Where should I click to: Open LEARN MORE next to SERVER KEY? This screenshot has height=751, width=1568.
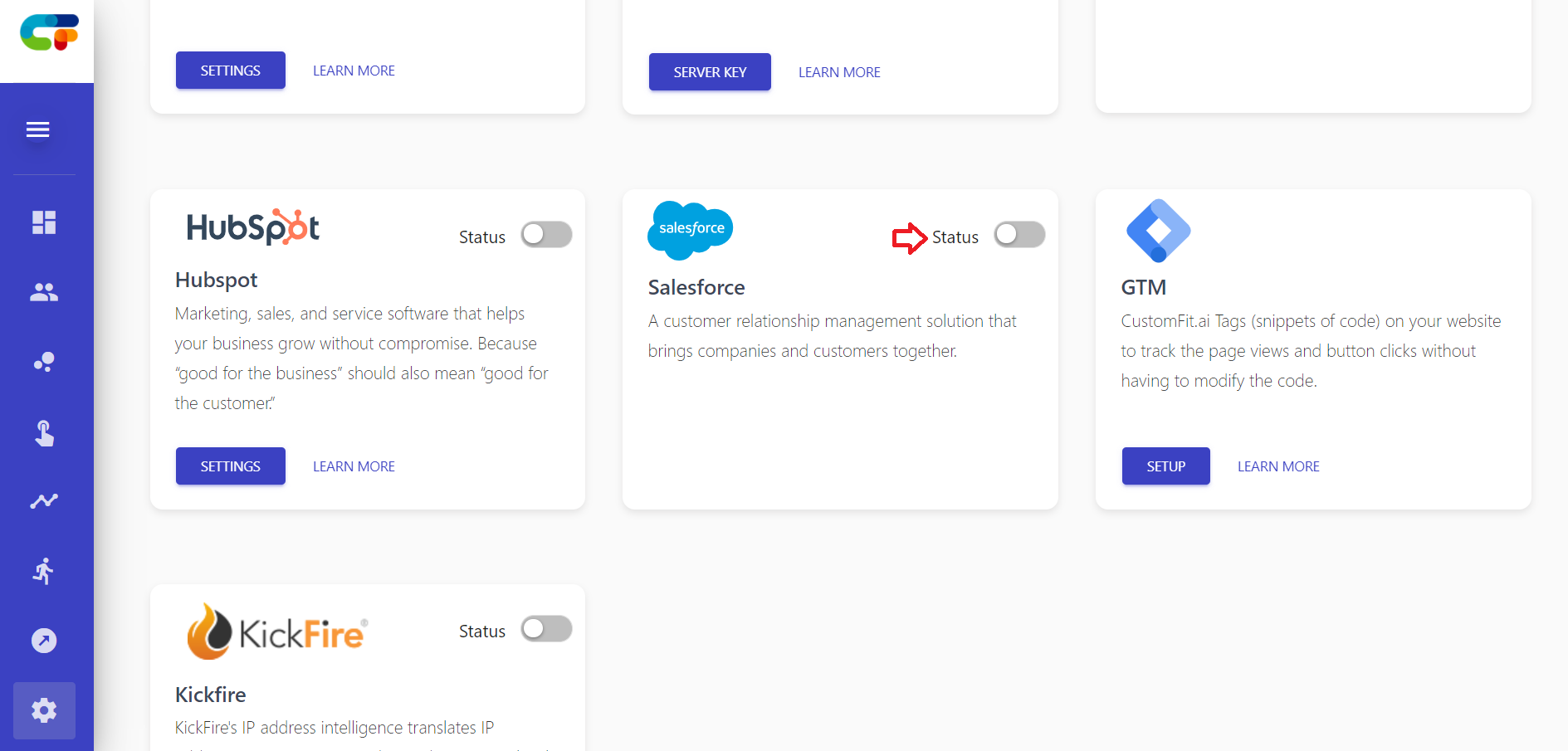coord(839,72)
